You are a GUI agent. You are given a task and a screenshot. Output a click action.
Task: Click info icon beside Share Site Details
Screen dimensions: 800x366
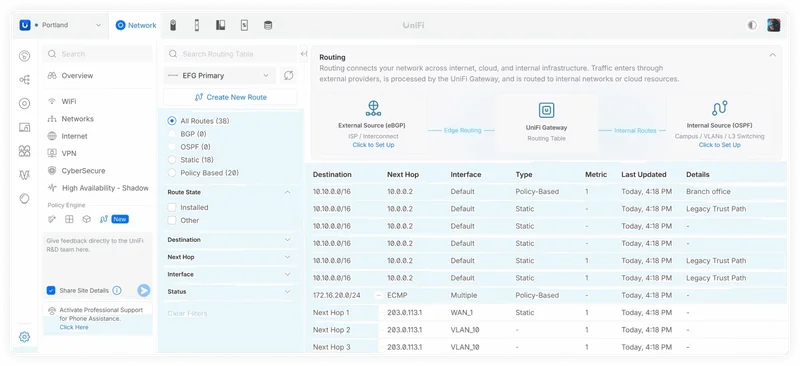[x=117, y=290]
